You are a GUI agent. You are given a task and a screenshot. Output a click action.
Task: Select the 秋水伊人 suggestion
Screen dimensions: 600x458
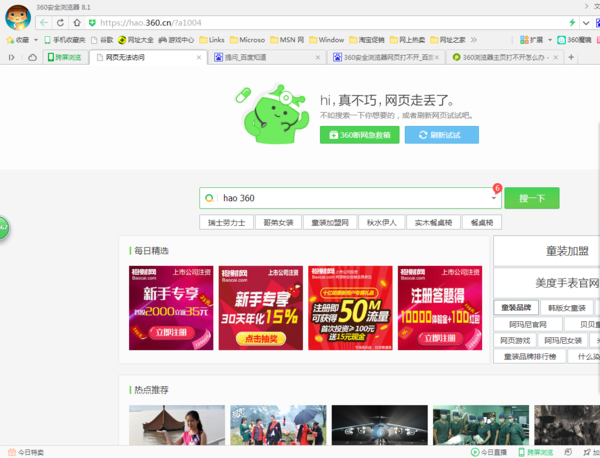(382, 222)
